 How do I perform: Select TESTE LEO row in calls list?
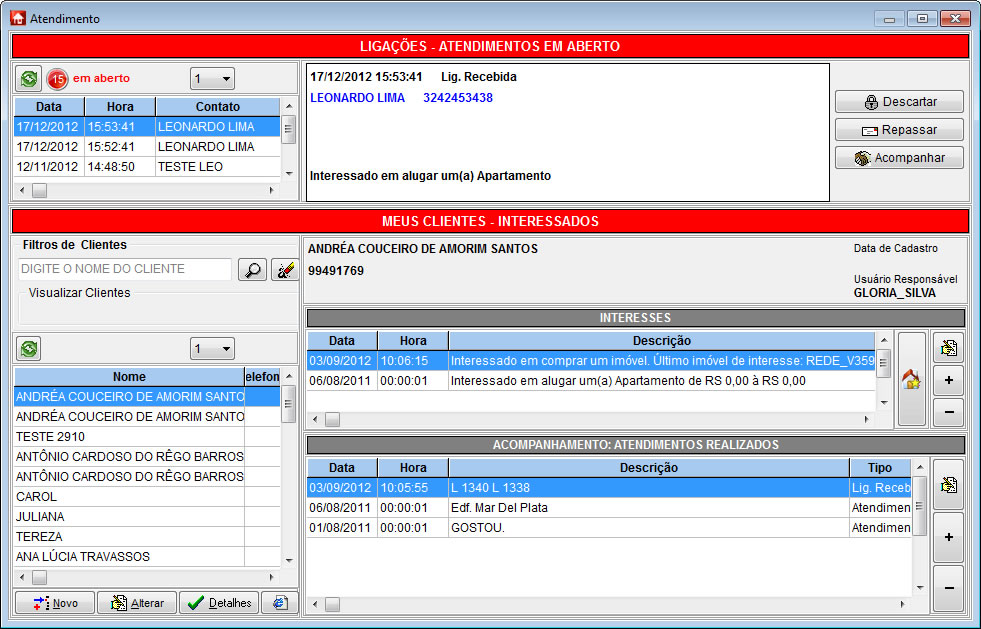(190, 166)
